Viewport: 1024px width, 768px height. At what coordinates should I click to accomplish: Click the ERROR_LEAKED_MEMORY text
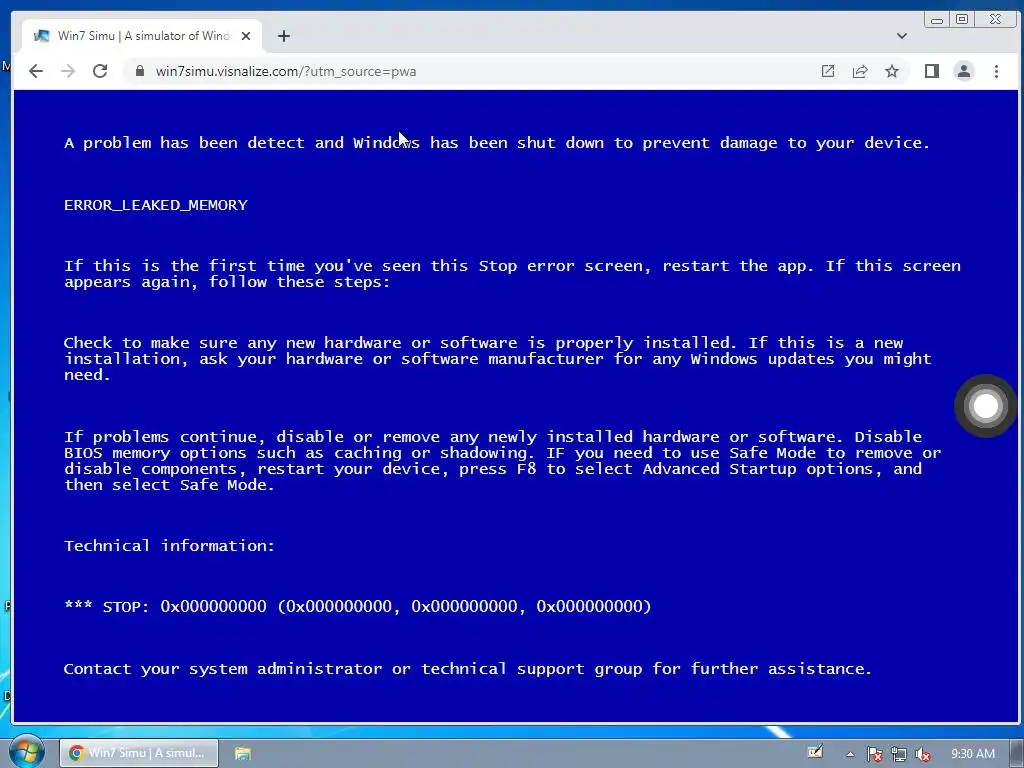click(x=155, y=205)
